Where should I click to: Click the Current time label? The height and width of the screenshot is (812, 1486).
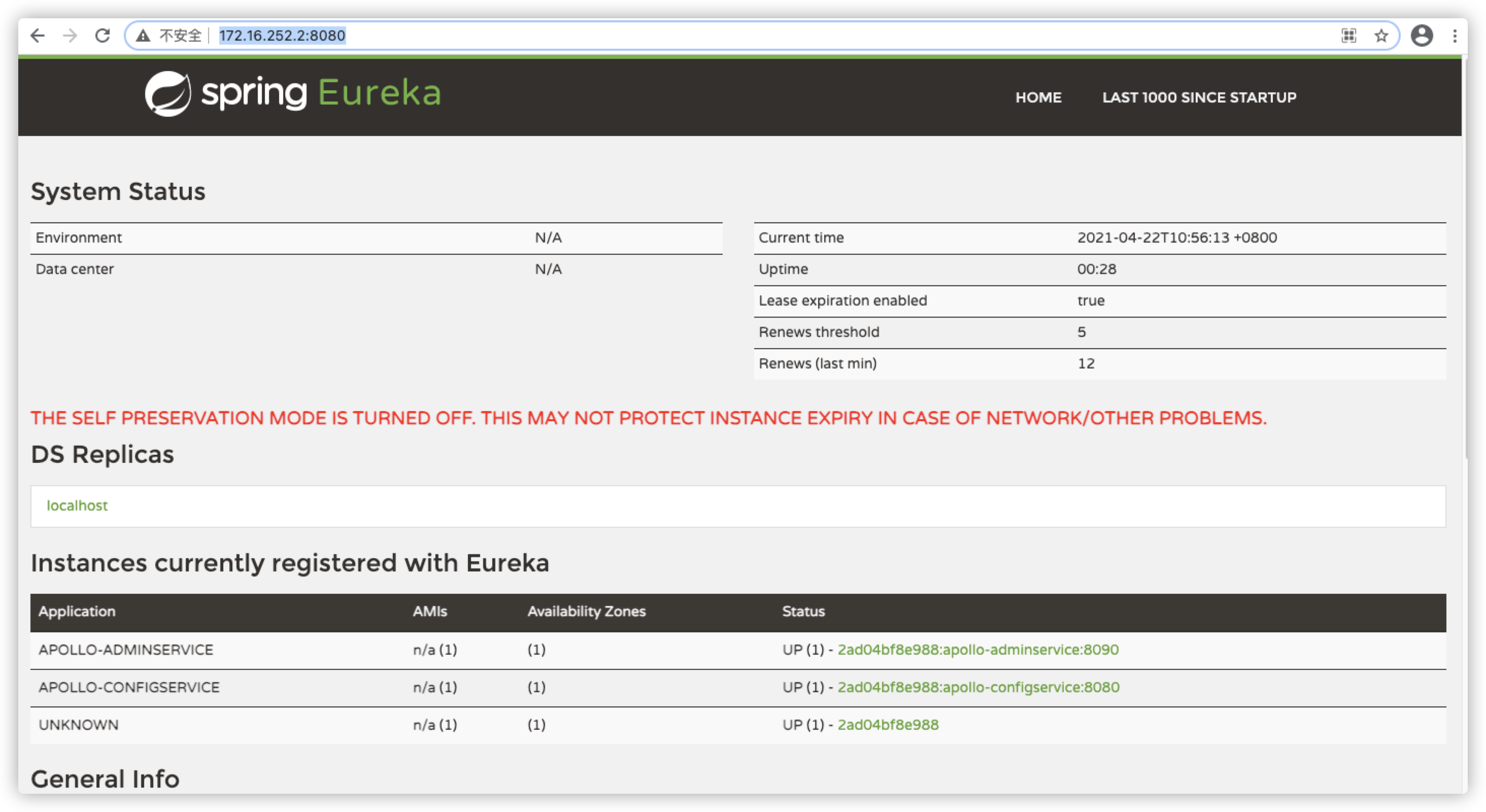[801, 238]
